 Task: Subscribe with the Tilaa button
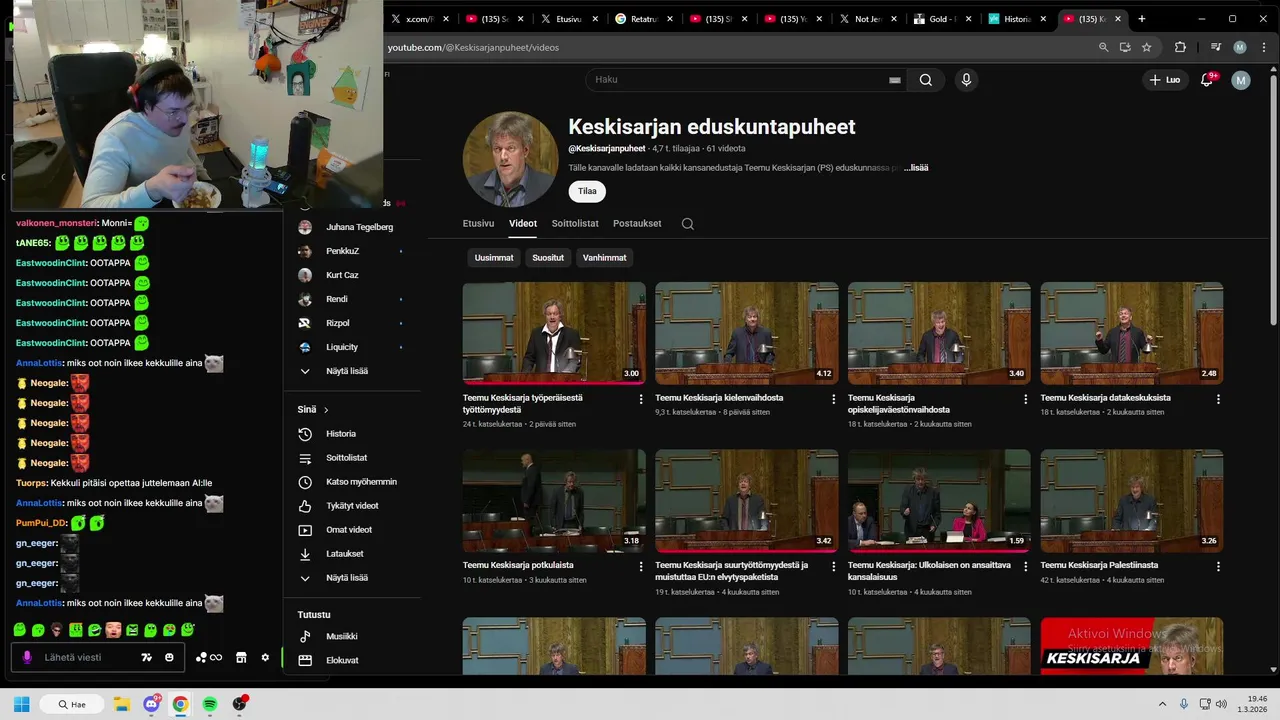[x=587, y=191]
